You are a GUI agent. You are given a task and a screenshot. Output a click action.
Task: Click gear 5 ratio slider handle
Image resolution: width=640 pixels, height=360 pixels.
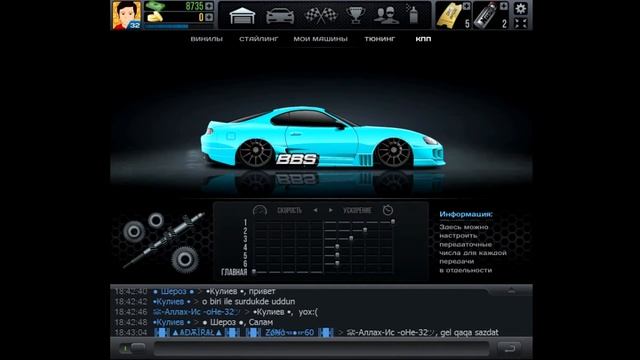pos(337,255)
